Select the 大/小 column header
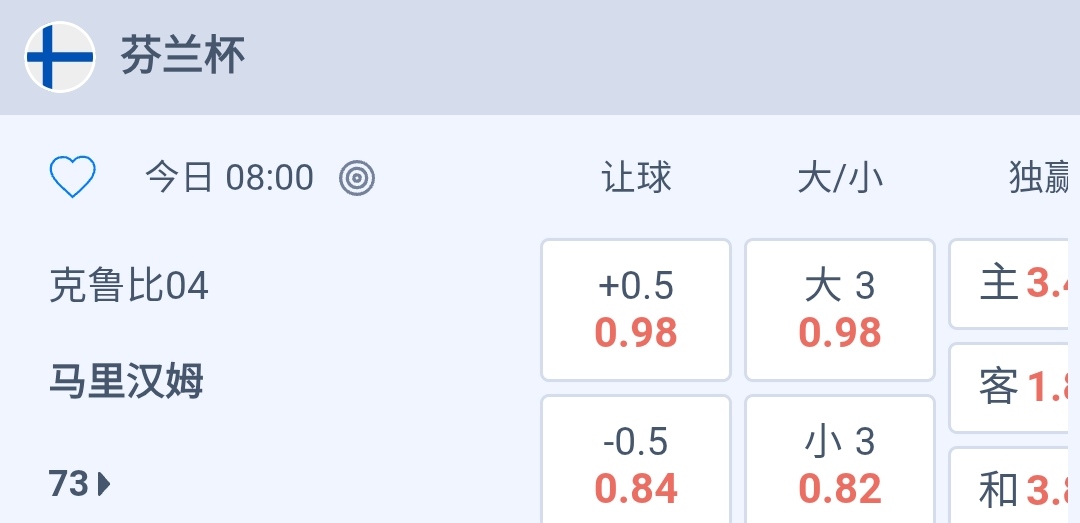 pos(840,178)
